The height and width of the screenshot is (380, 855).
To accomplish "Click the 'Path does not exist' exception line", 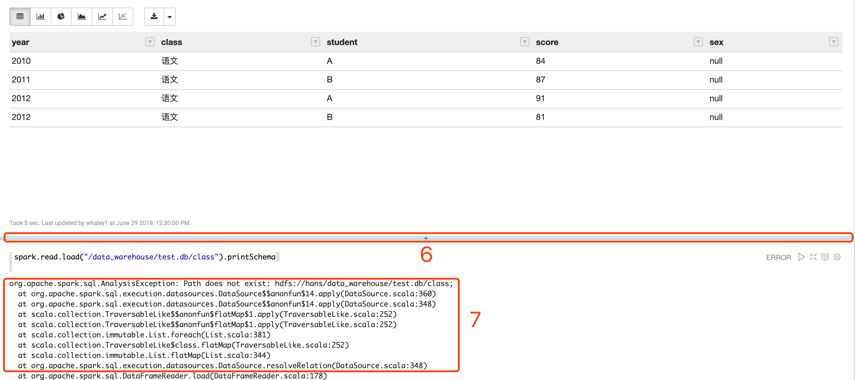I will pyautogui.click(x=231, y=284).
